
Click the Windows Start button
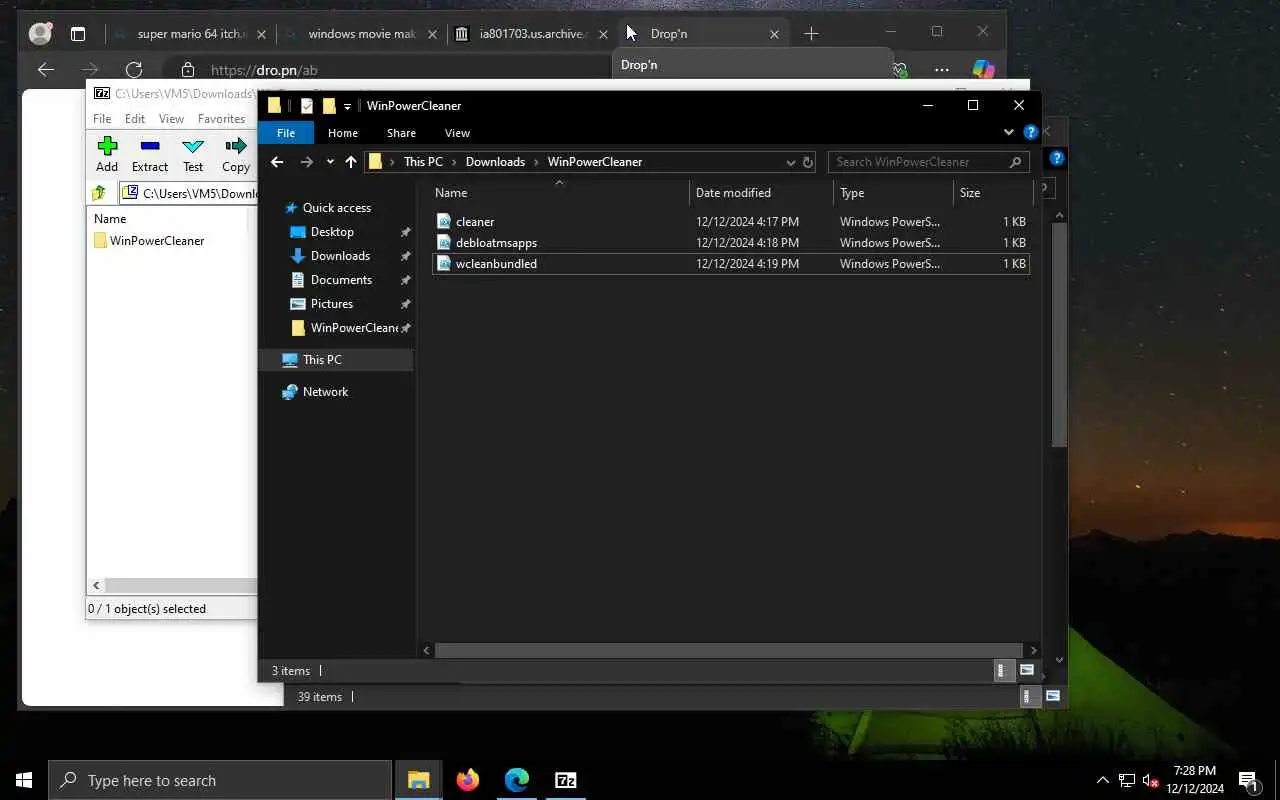24,780
